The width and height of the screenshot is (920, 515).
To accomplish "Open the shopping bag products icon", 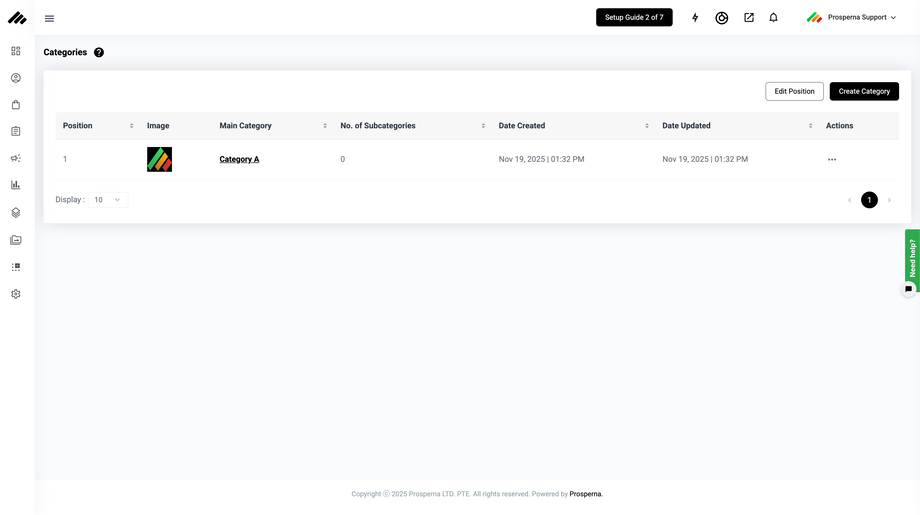I will (16, 105).
